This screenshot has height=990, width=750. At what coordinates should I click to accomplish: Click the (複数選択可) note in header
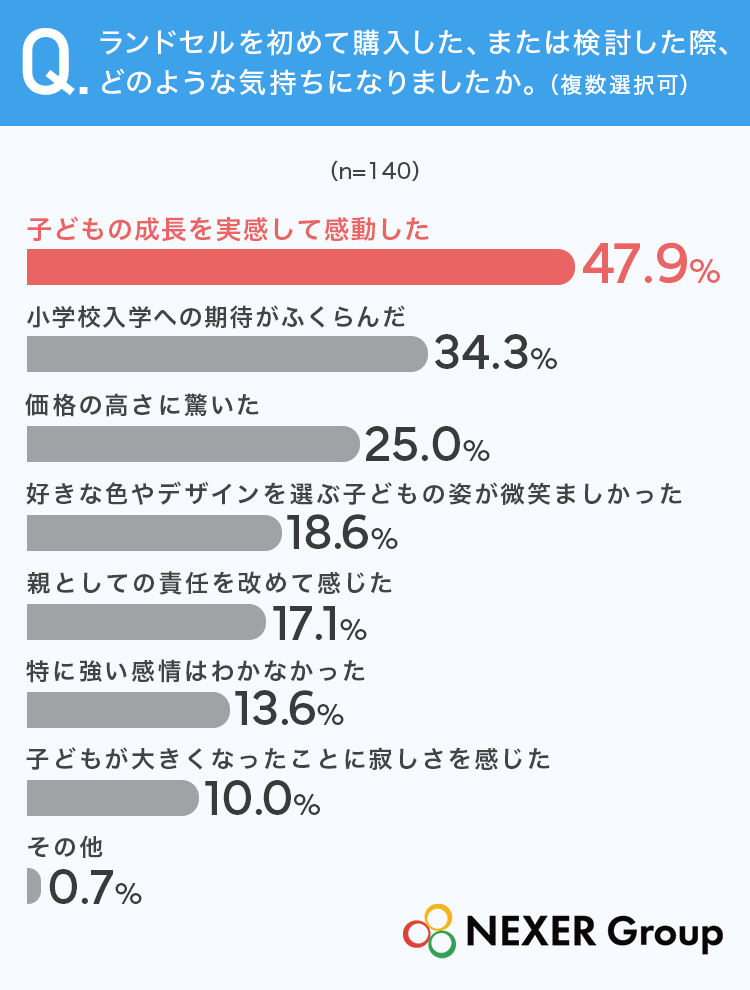click(619, 84)
